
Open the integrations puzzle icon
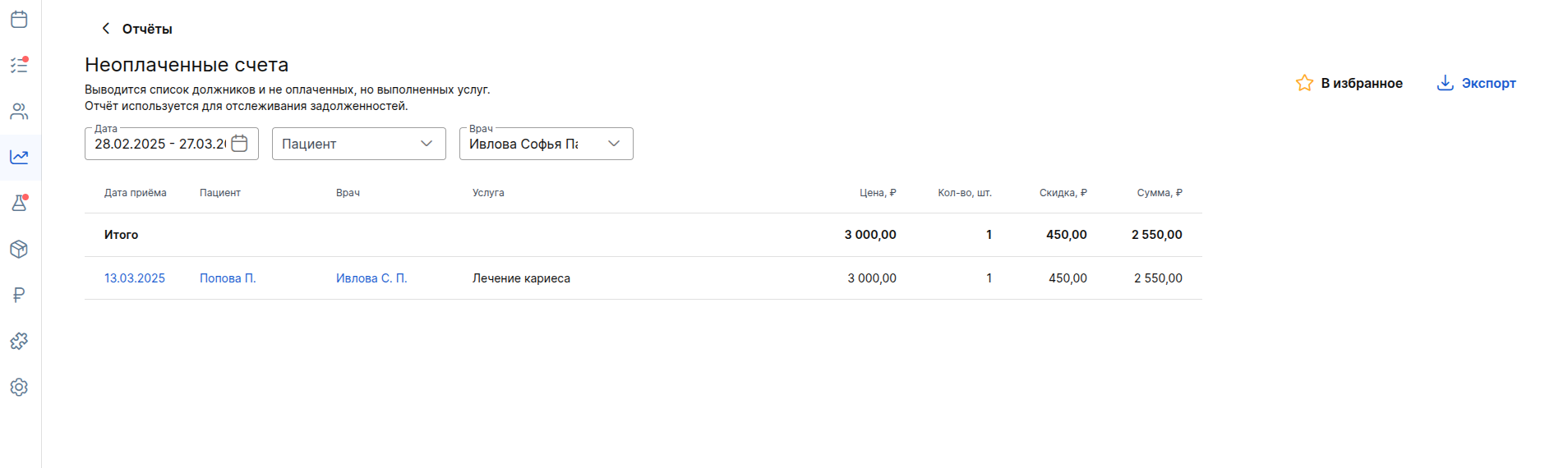tap(19, 341)
